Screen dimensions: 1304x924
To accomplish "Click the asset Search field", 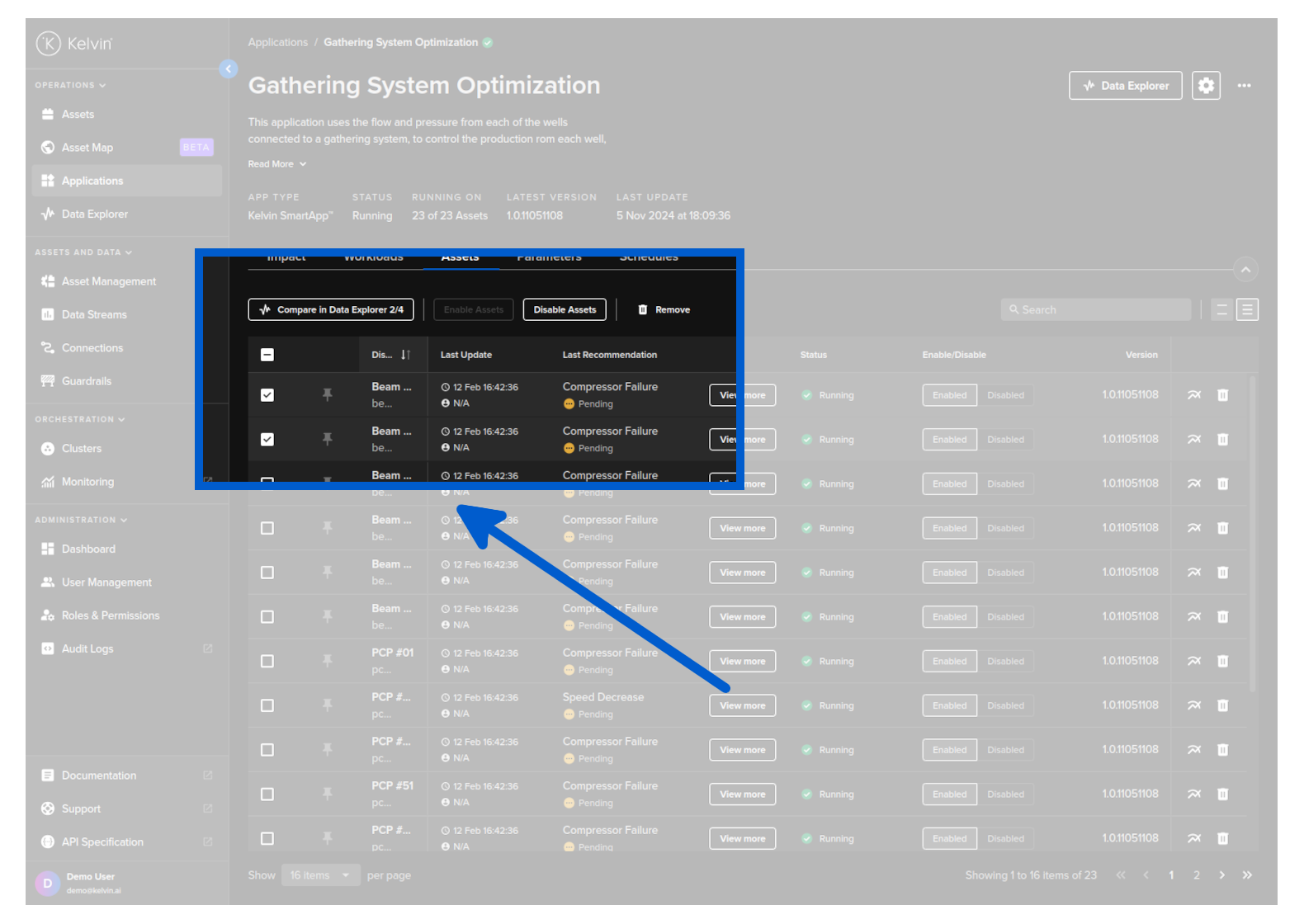I will 1096,310.
